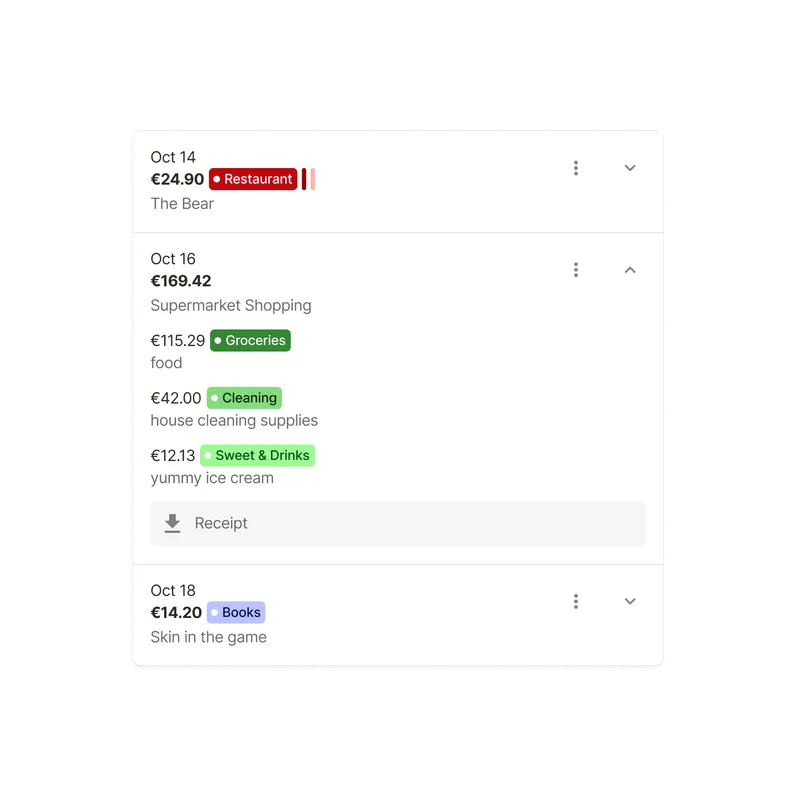Select the Sweet & Drinks category tag
Viewport: 796px width, 796px height.
257,456
